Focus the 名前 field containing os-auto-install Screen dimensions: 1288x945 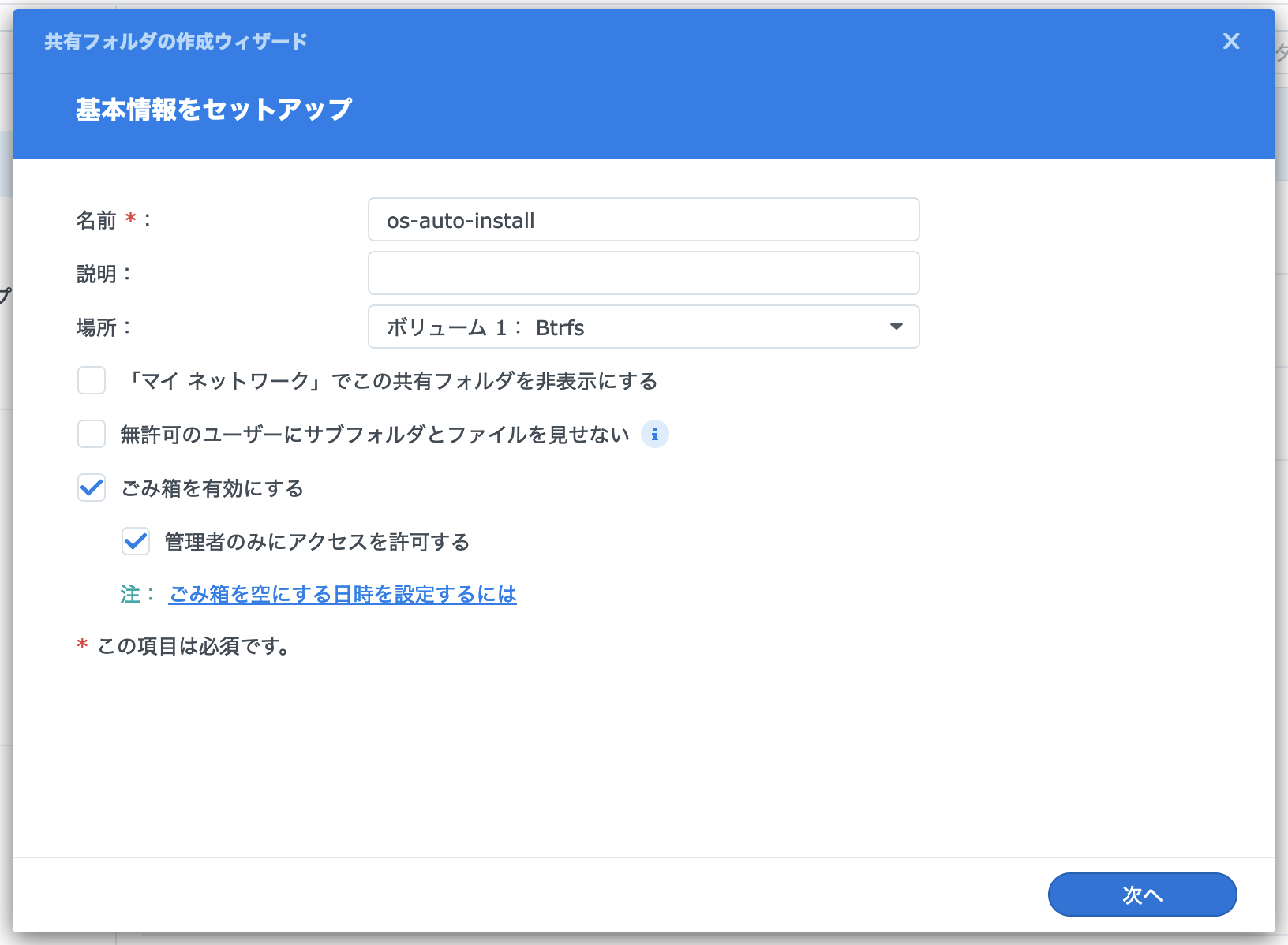pos(644,220)
